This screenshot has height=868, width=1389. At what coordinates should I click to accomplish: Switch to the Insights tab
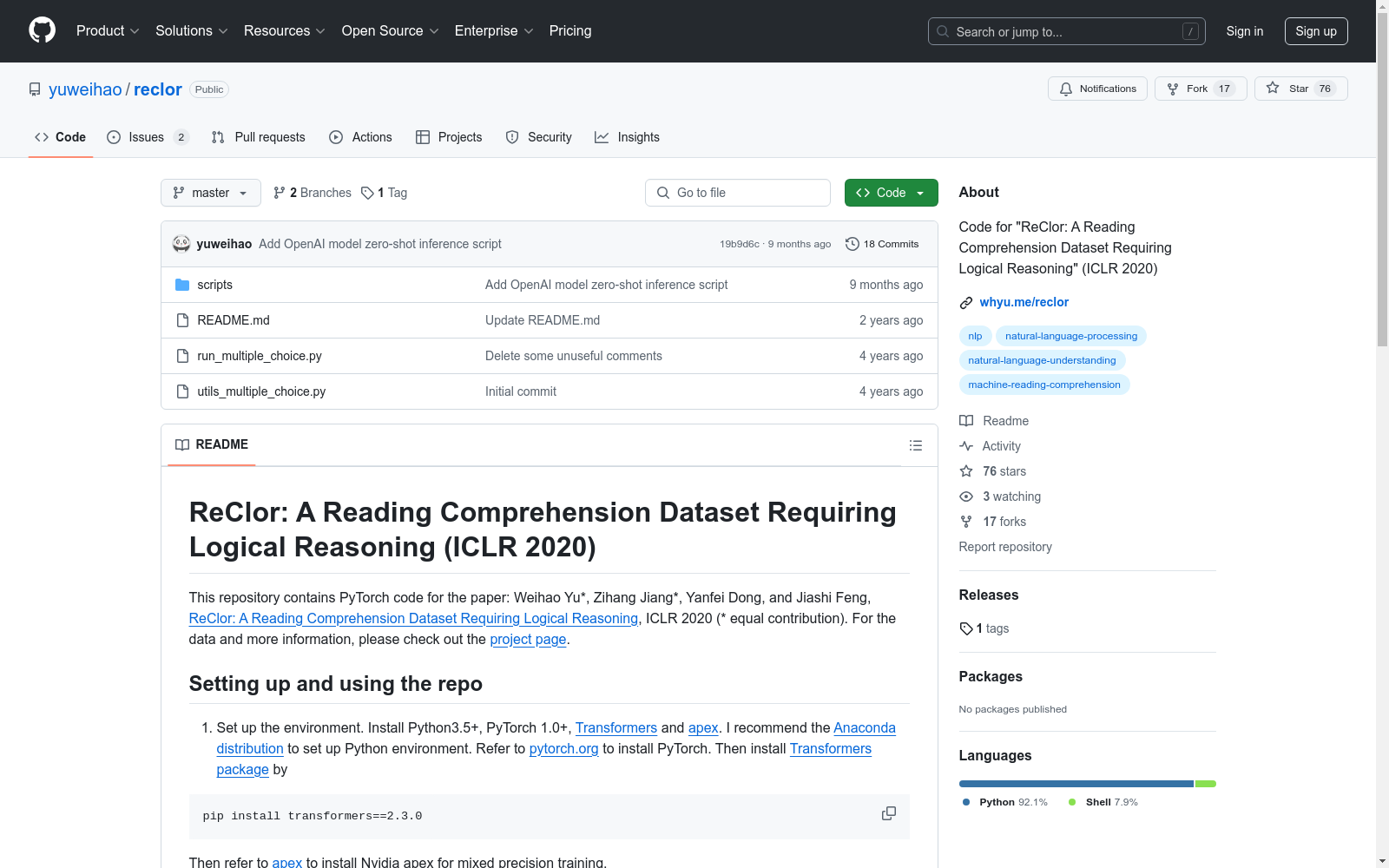pyautogui.click(x=627, y=137)
